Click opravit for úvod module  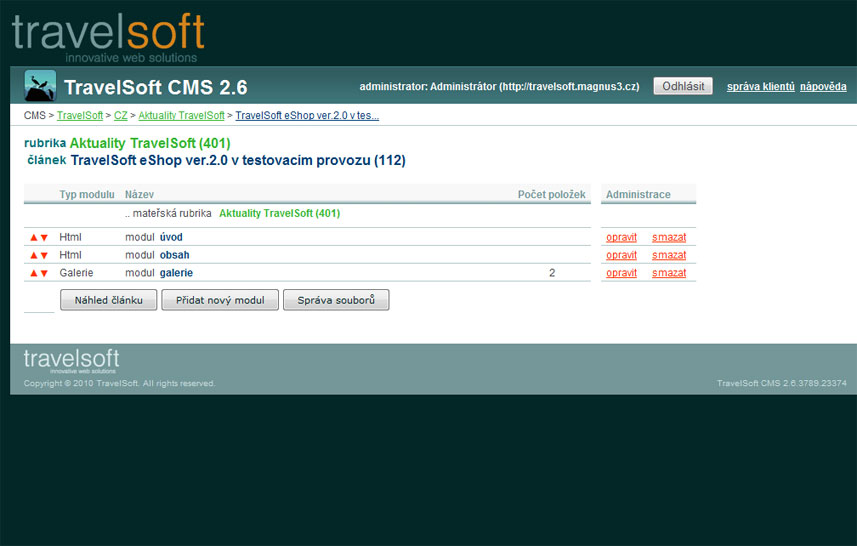click(x=621, y=237)
